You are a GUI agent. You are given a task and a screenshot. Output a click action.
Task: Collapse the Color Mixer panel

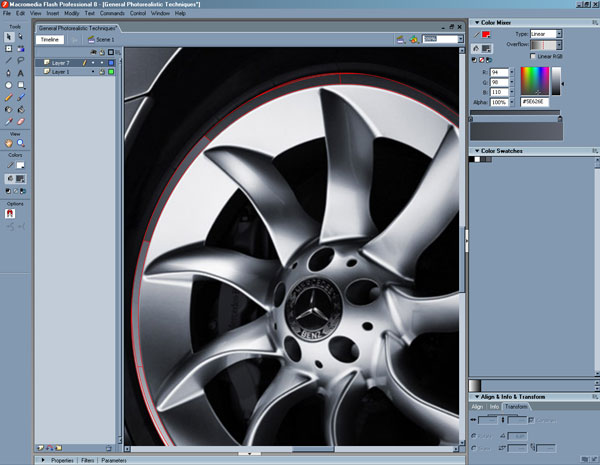[x=477, y=23]
